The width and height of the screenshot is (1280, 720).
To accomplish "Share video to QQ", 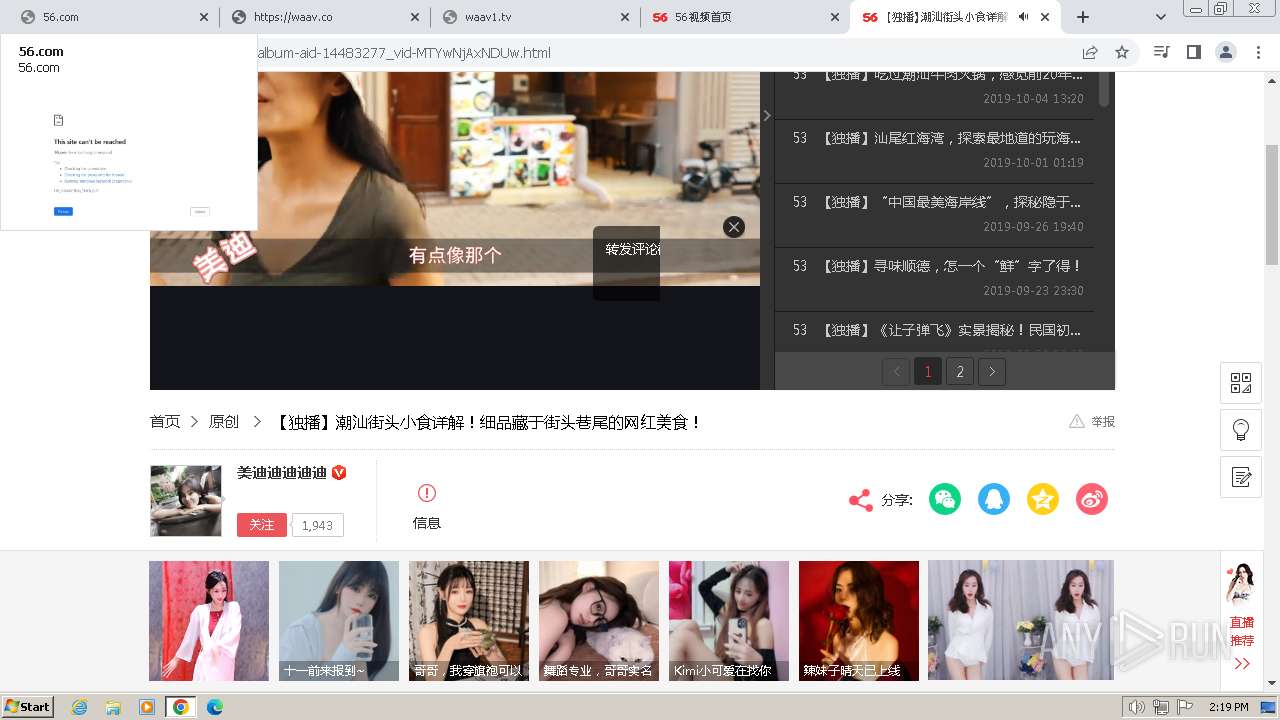I will coord(993,499).
